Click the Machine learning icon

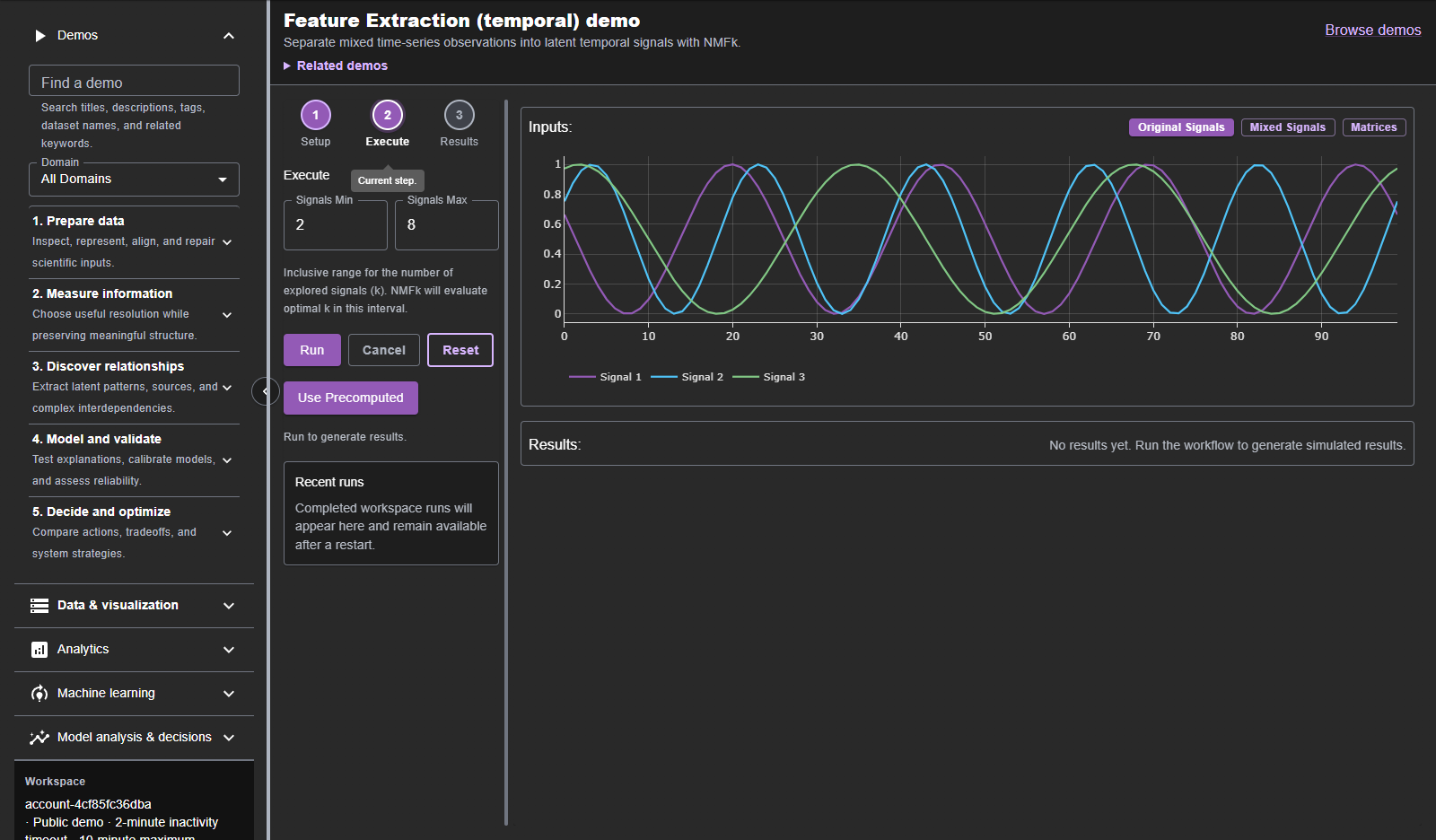39,694
